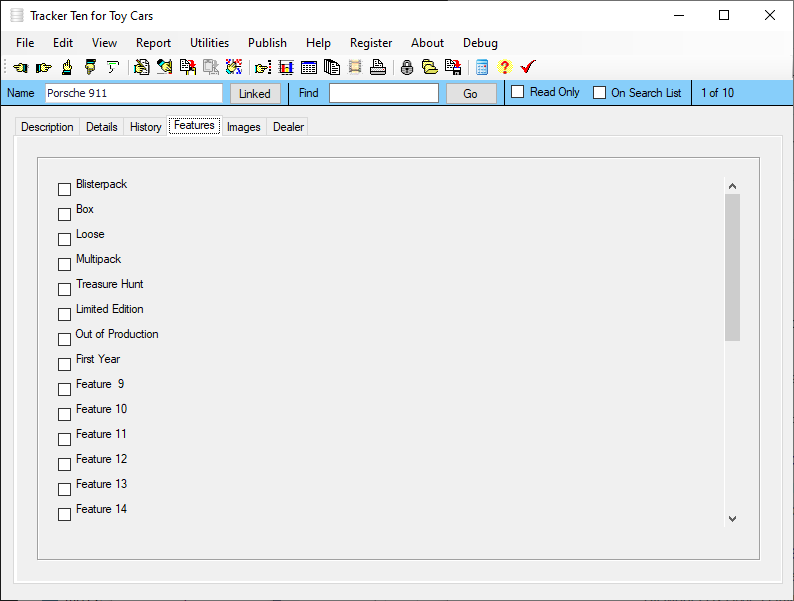Open the About menu

(427, 43)
